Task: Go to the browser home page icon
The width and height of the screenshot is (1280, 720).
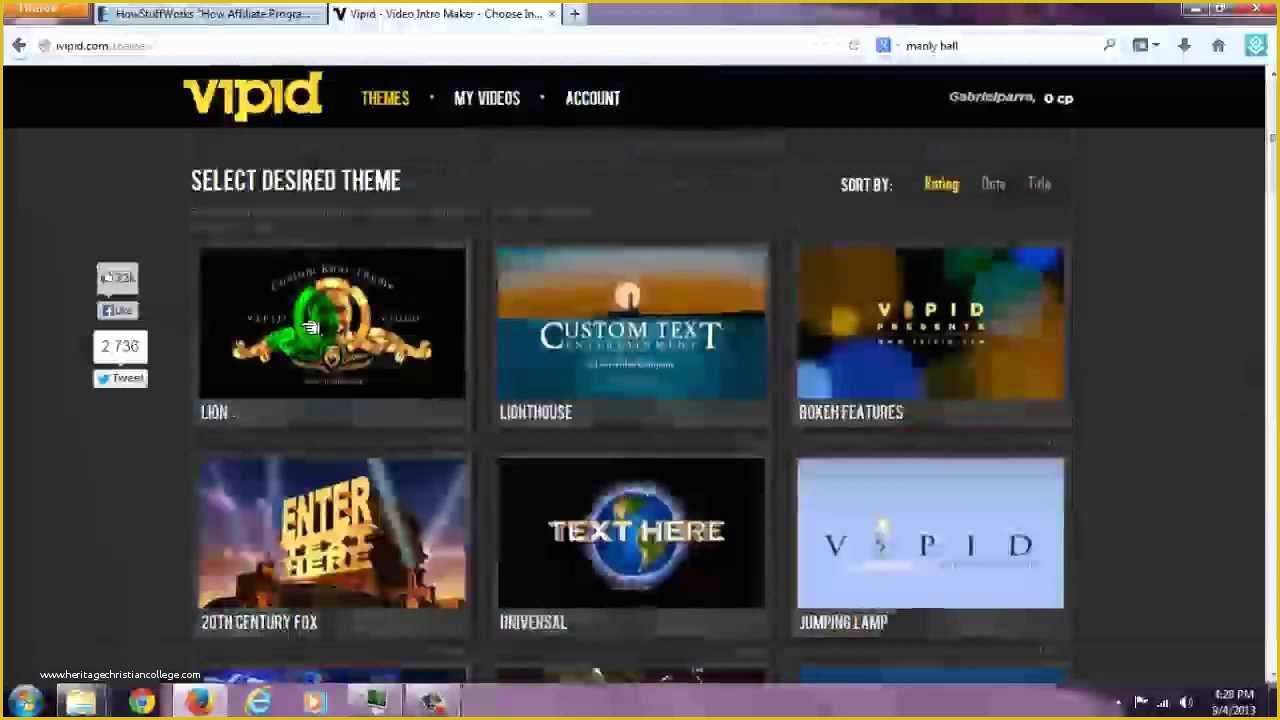Action: point(1218,45)
